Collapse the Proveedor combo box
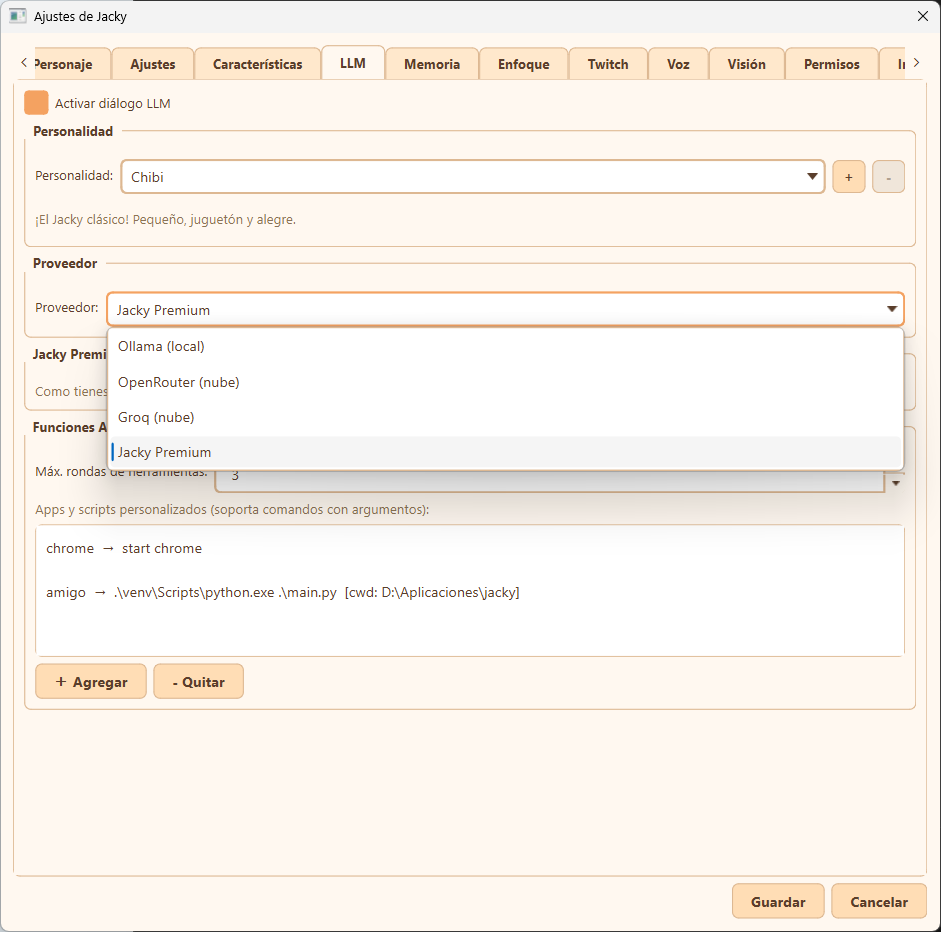This screenshot has width=941, height=932. click(505, 310)
